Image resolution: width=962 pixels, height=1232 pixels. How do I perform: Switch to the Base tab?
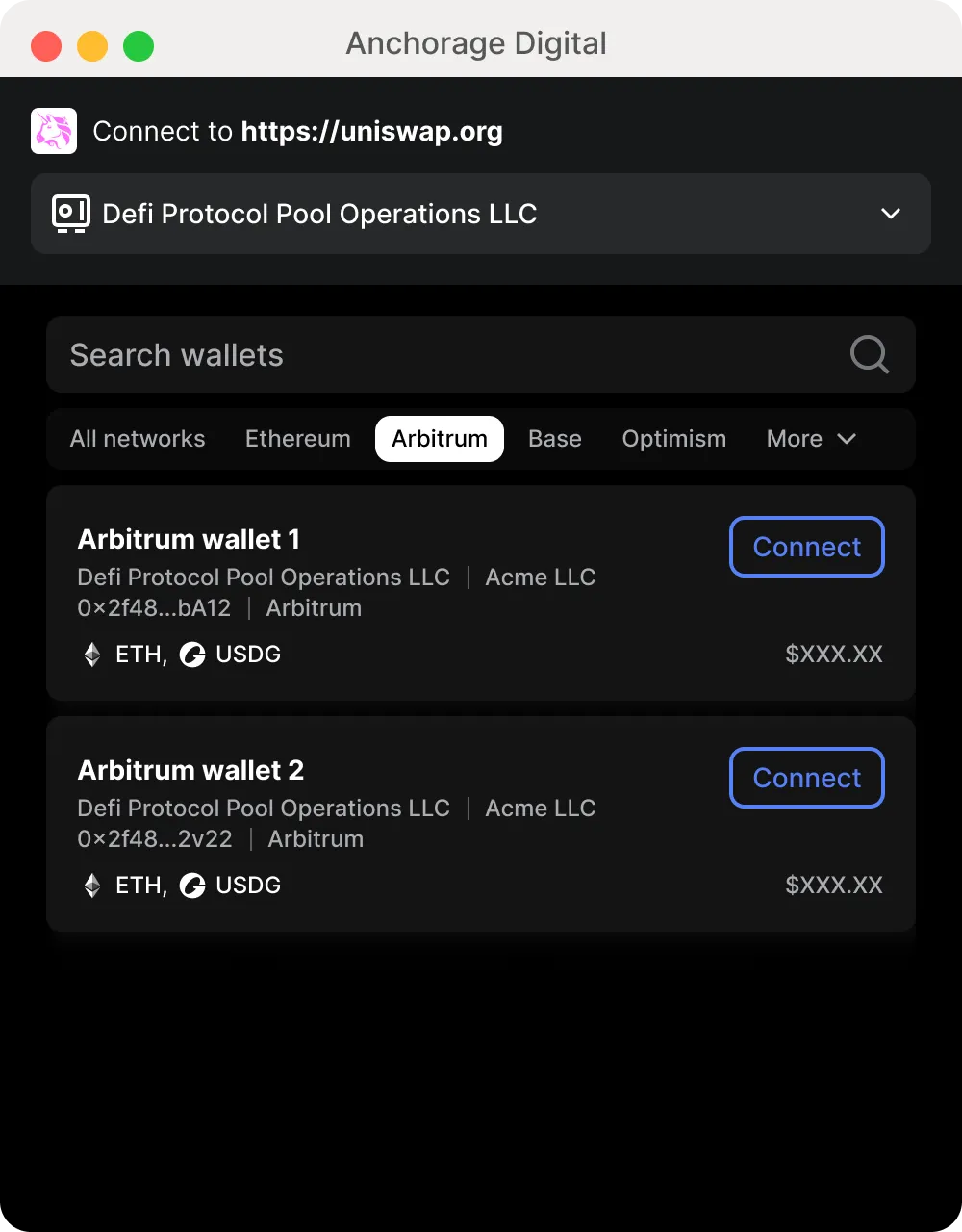(555, 439)
